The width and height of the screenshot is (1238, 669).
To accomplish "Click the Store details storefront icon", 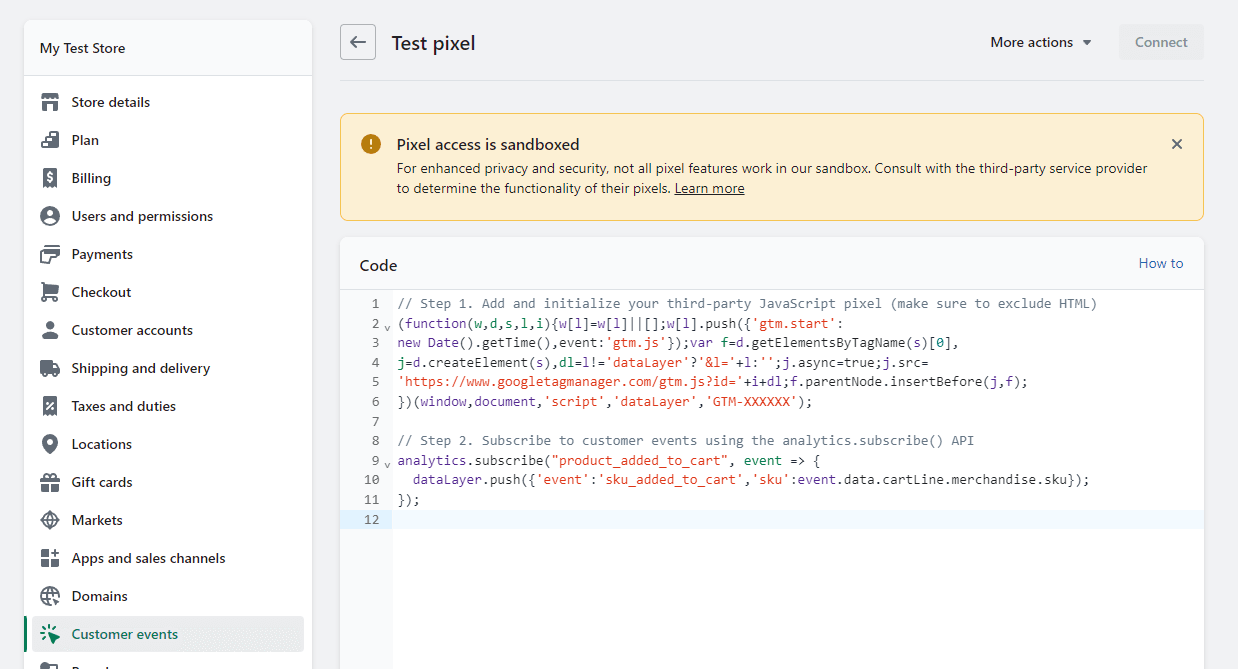I will click(50, 102).
